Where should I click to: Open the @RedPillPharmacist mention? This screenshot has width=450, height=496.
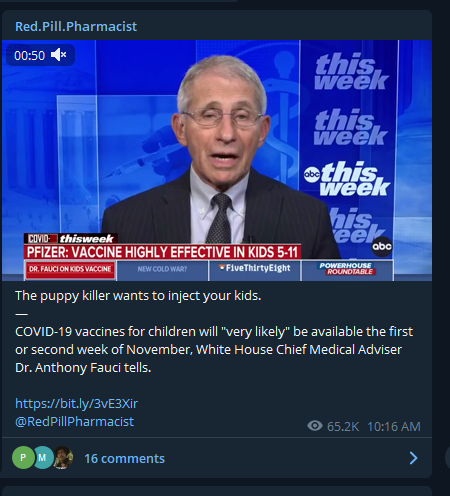pyautogui.click(x=74, y=421)
